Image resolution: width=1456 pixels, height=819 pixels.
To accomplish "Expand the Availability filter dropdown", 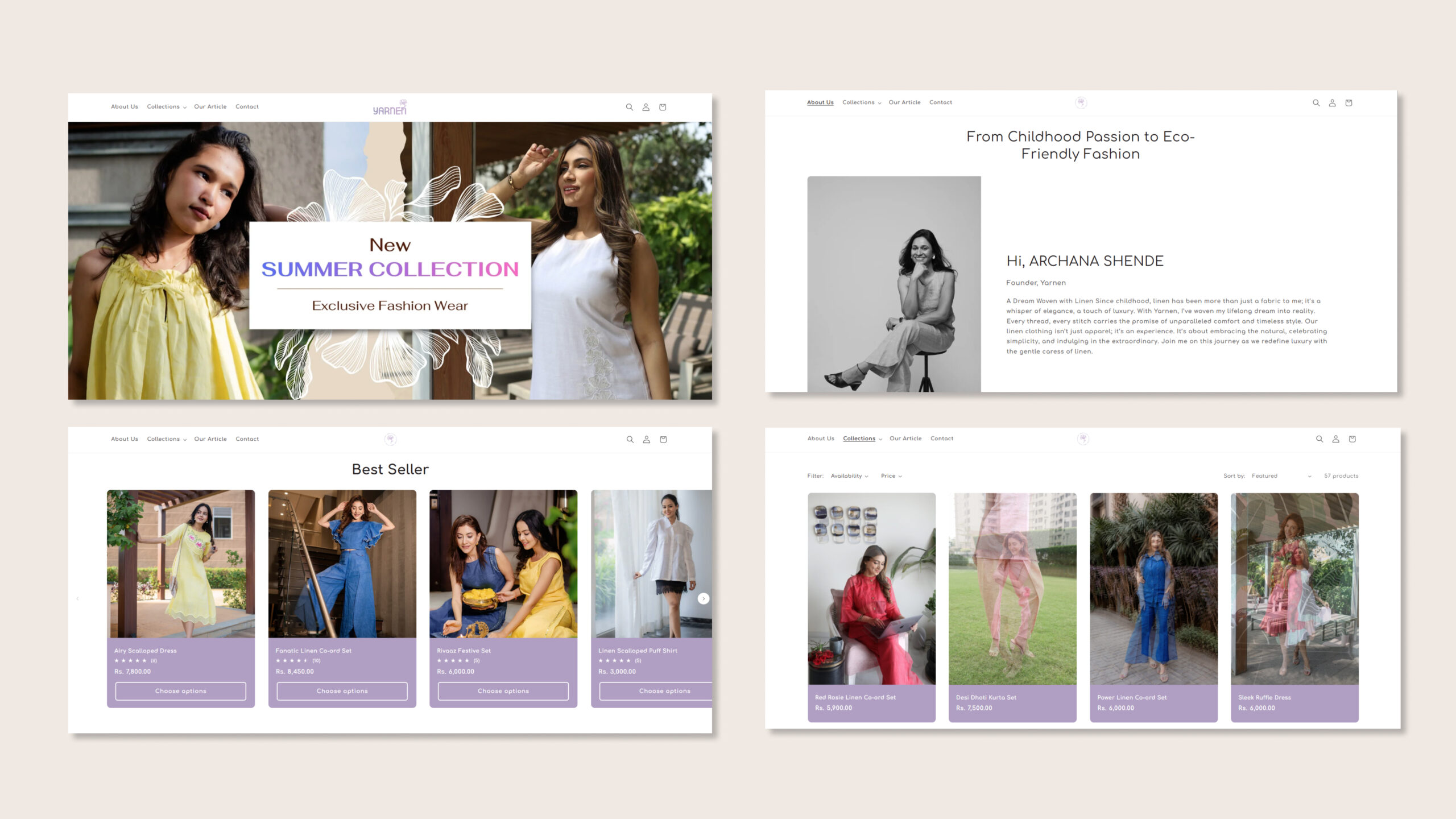I will click(x=849, y=476).
